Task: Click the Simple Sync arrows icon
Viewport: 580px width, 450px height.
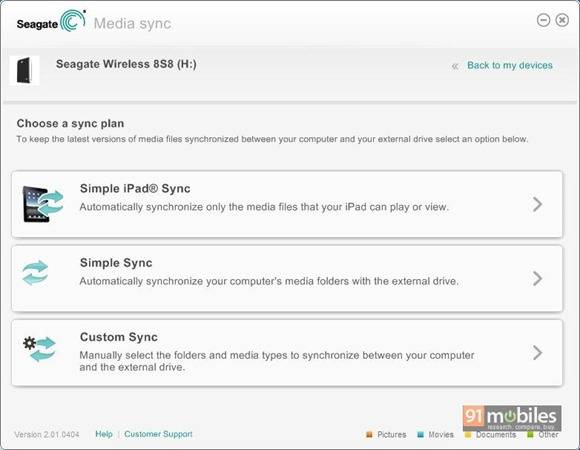Action: click(35, 273)
